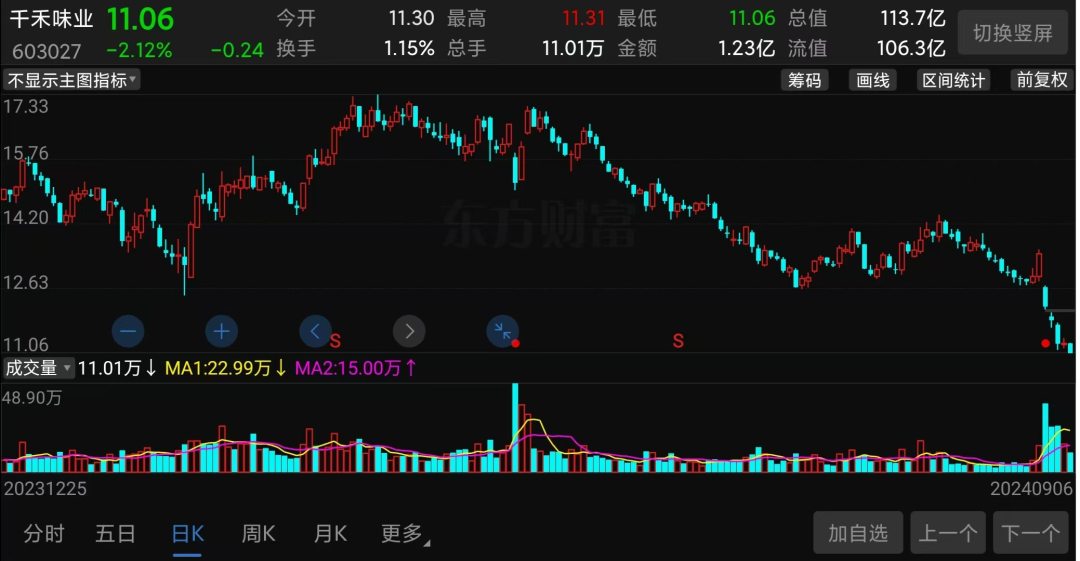Add stock with 加自选 button

858,533
